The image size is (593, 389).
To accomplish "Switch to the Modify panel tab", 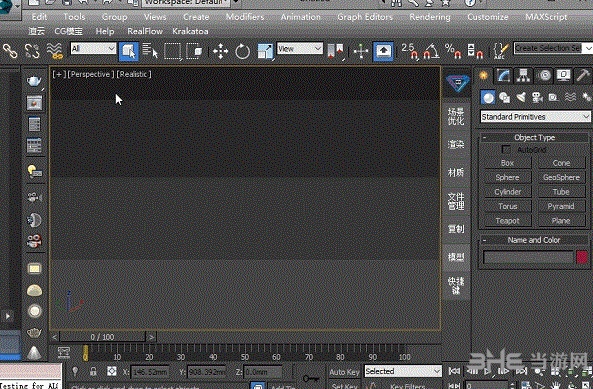I will [x=503, y=76].
